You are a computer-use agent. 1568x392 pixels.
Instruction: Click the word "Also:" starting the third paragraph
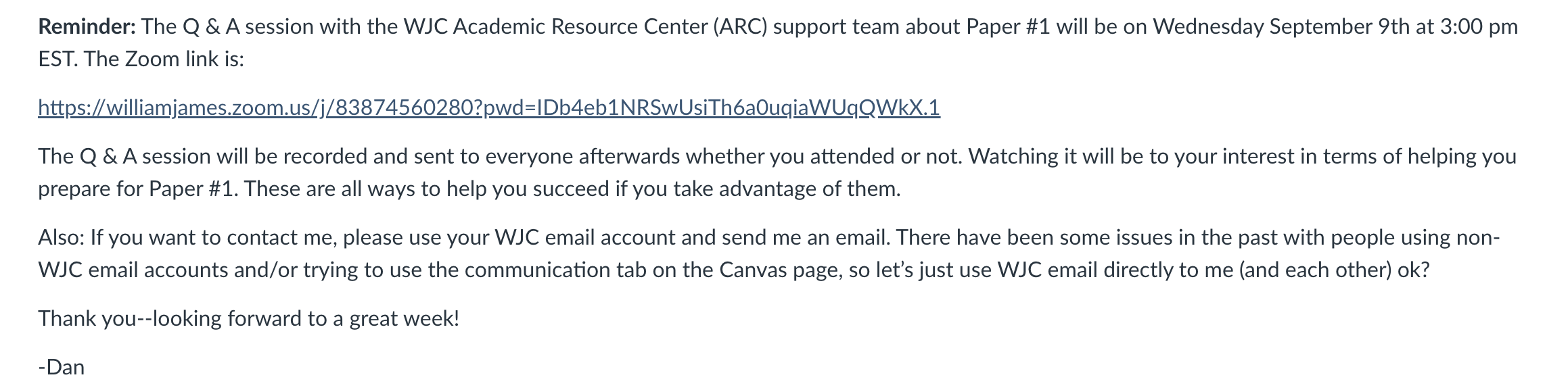point(61,237)
